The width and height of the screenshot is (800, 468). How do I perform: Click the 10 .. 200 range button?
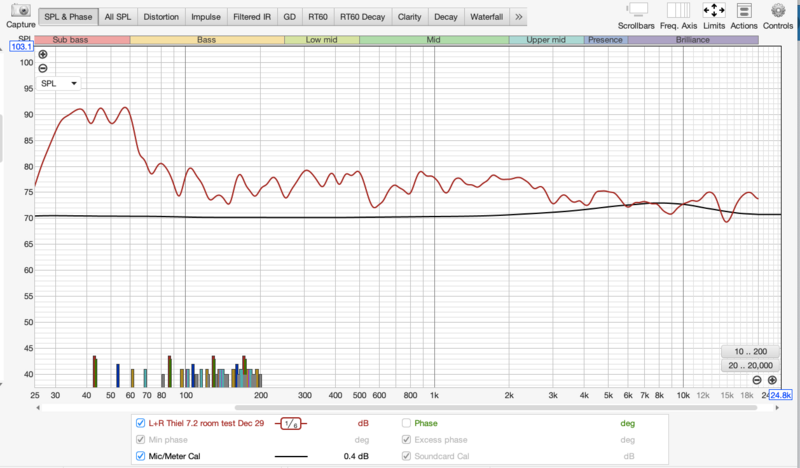click(749, 351)
